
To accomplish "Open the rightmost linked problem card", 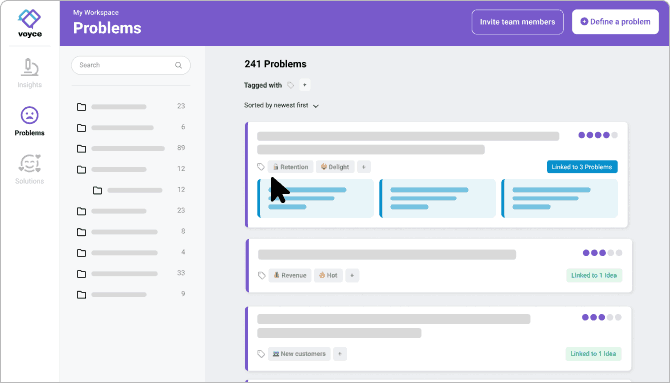I will [x=559, y=198].
